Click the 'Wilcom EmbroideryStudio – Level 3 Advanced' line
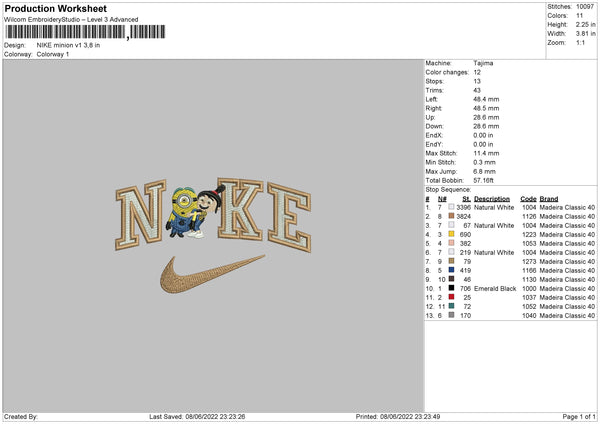The height and width of the screenshot is (424, 600). [x=71, y=20]
